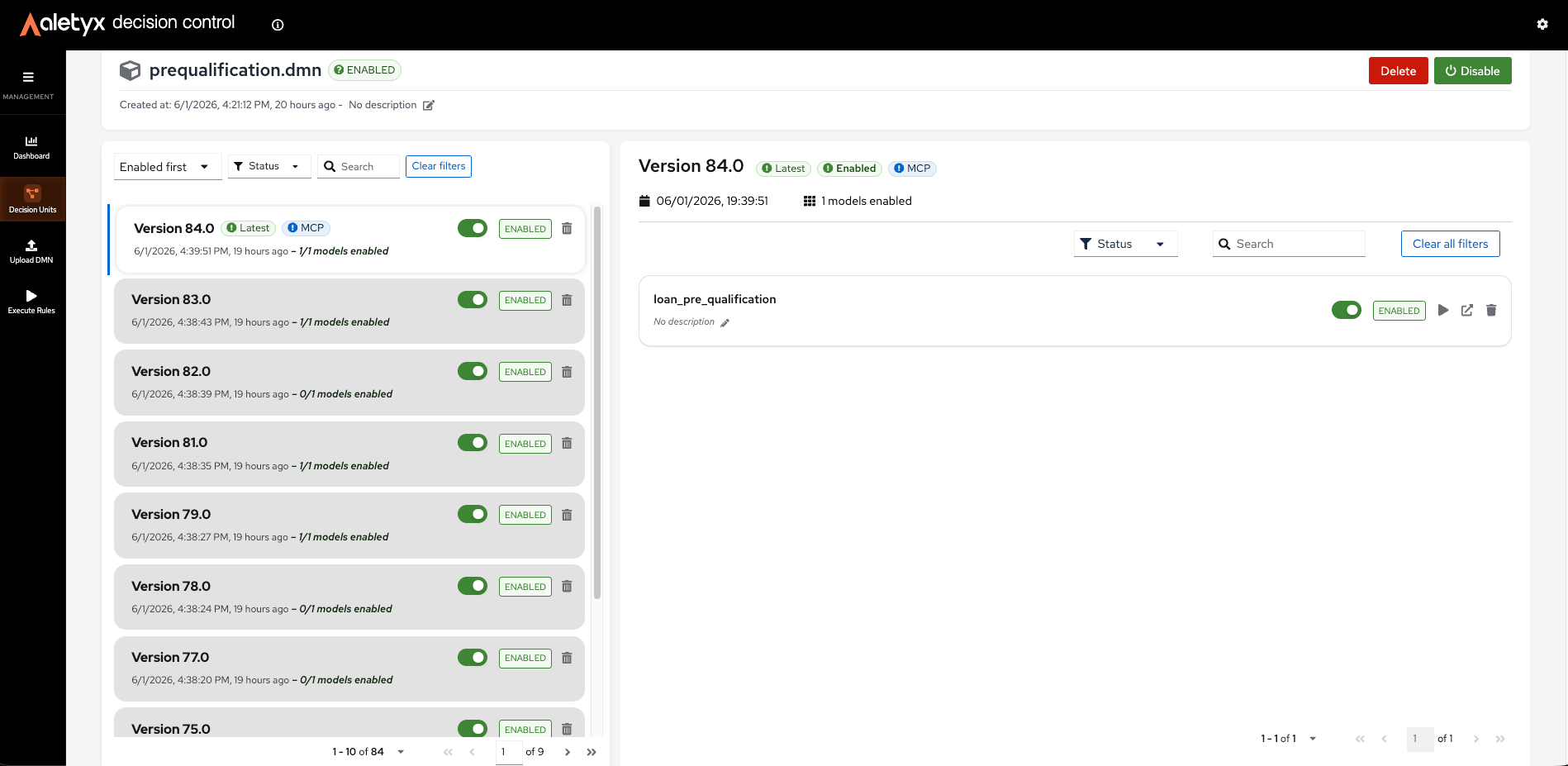Toggle Version 79.0 enabled switch

point(473,514)
